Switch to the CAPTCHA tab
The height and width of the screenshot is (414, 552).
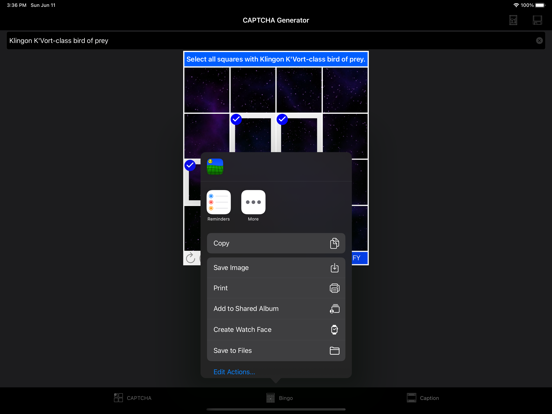click(133, 398)
